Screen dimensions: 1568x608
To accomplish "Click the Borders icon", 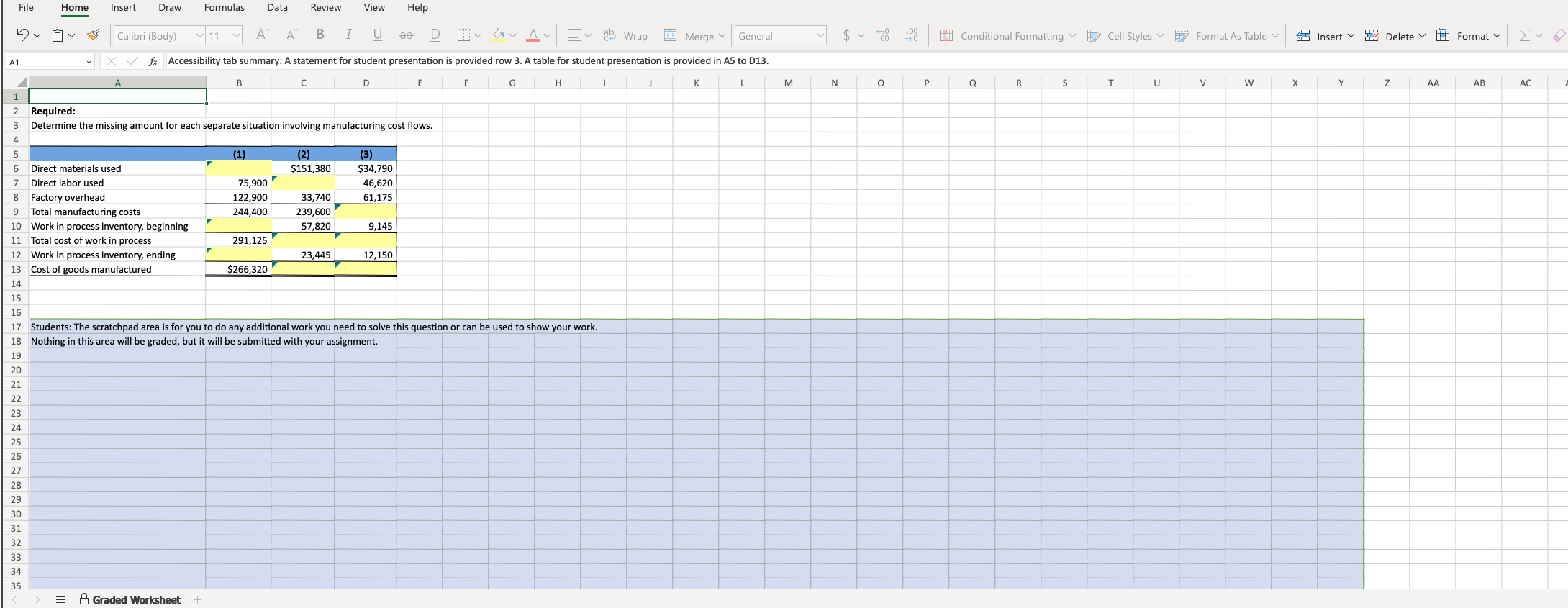I will pyautogui.click(x=464, y=35).
